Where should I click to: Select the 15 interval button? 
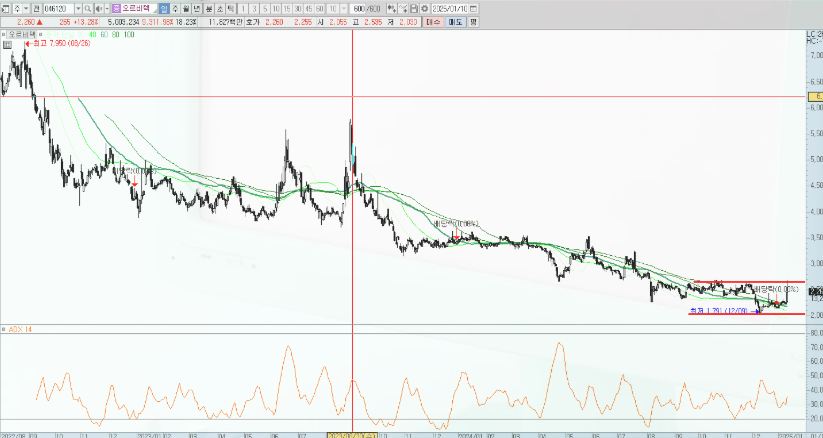pyautogui.click(x=287, y=9)
